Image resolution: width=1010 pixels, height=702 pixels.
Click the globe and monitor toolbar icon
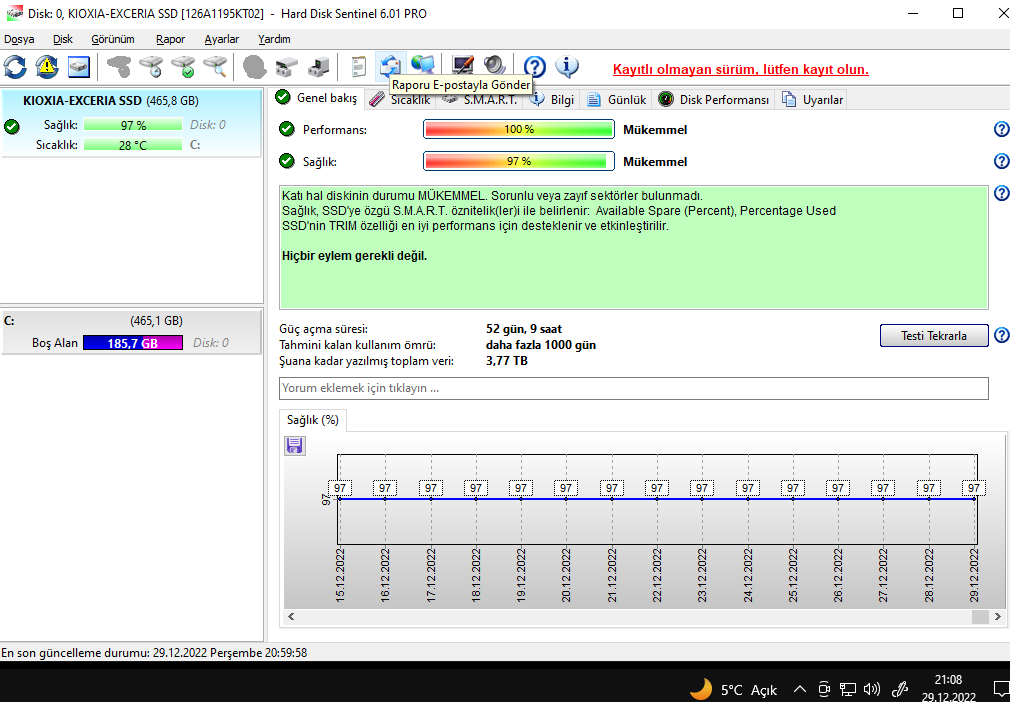(x=423, y=64)
